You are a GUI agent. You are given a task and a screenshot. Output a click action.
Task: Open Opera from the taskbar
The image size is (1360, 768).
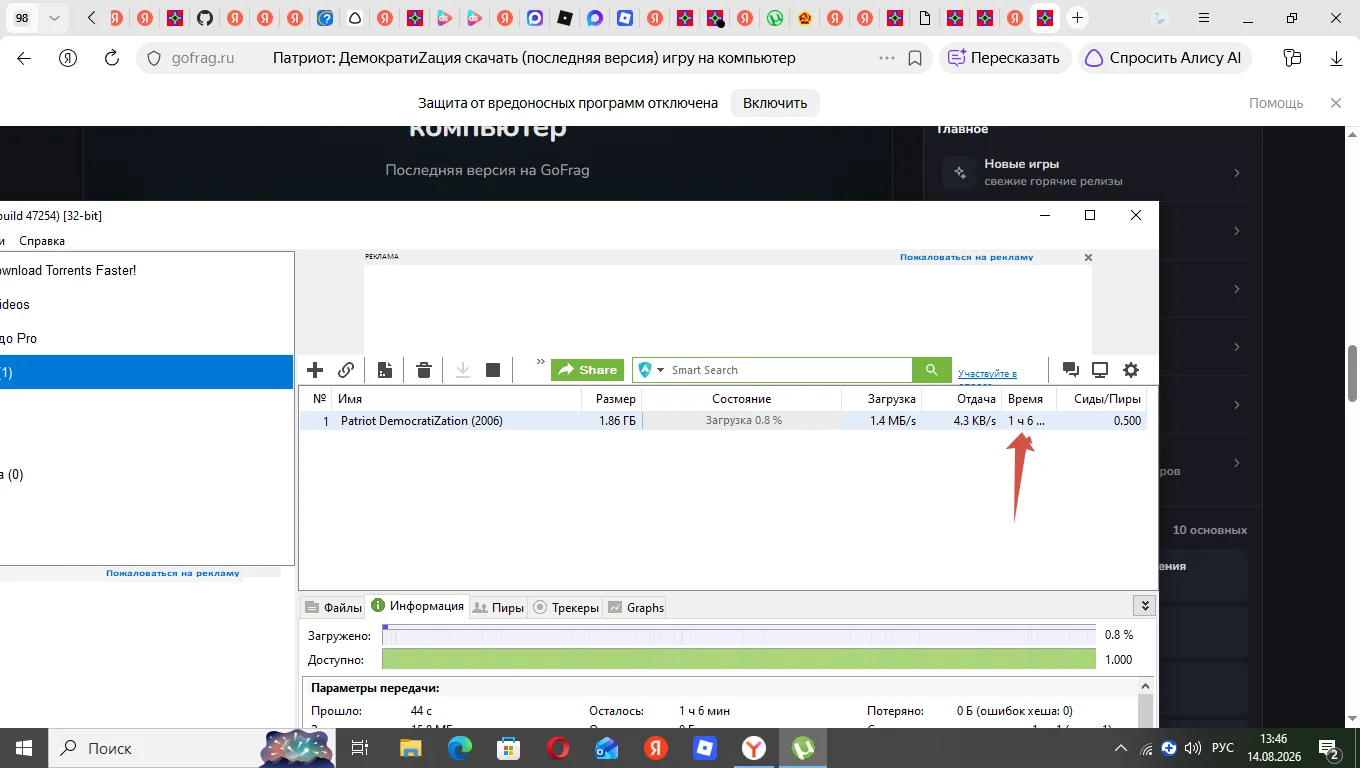(x=558, y=748)
